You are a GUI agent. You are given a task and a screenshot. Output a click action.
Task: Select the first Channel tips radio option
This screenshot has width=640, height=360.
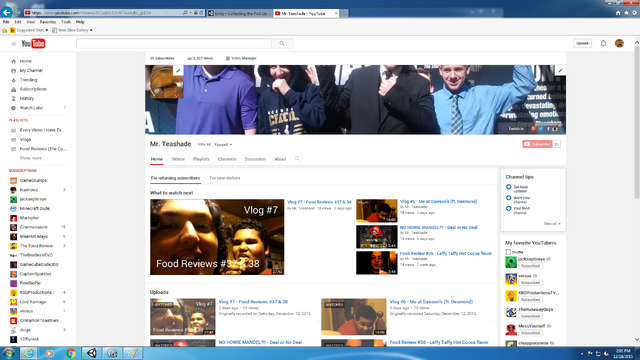pyautogui.click(x=509, y=187)
